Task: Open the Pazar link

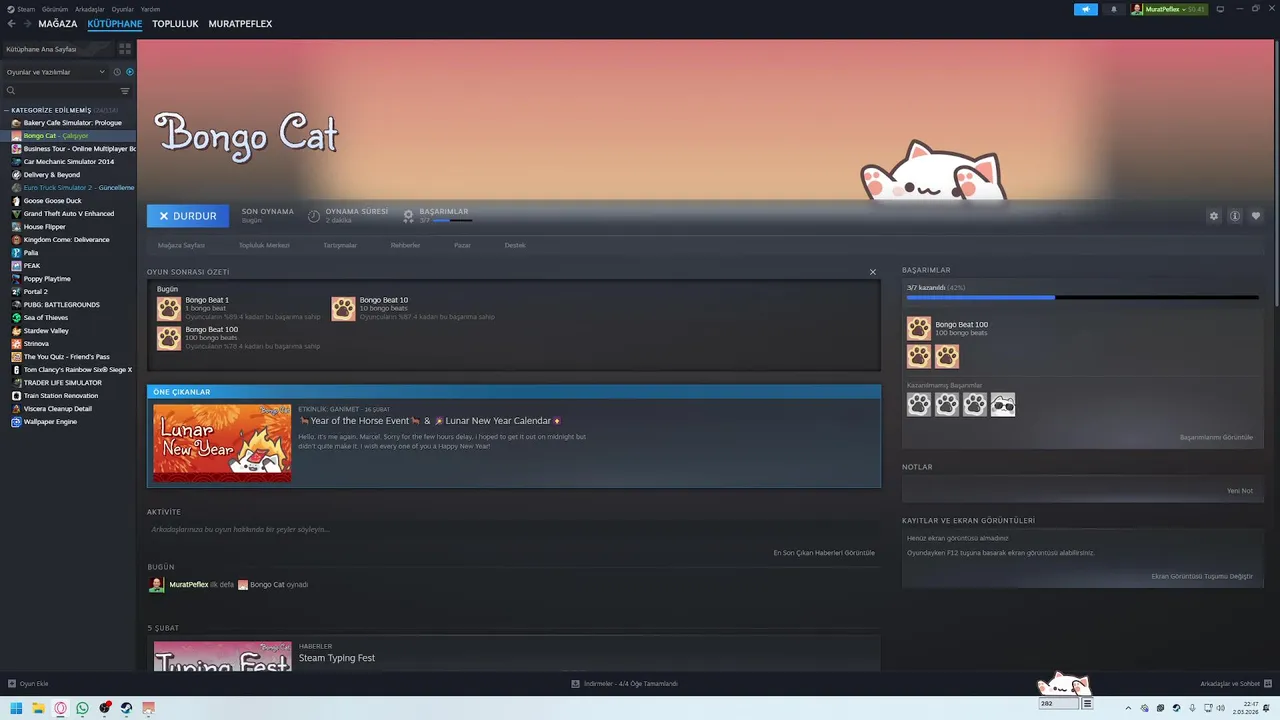Action: click(462, 245)
